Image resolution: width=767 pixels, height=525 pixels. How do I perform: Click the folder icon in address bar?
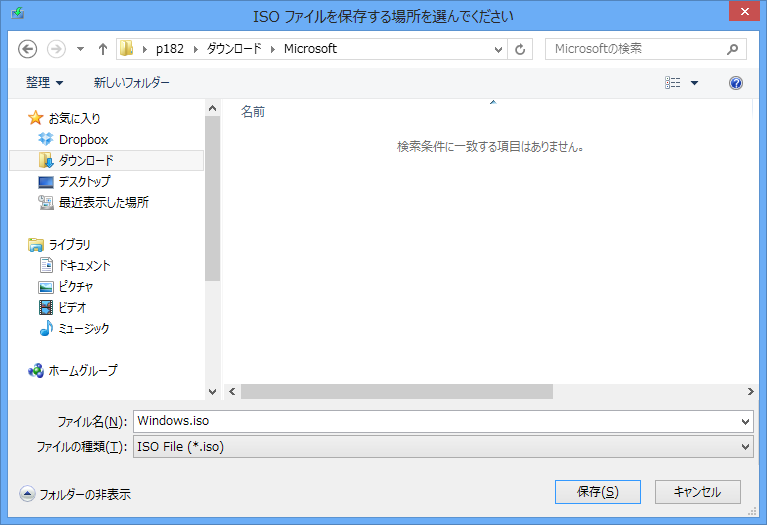pyautogui.click(x=127, y=48)
